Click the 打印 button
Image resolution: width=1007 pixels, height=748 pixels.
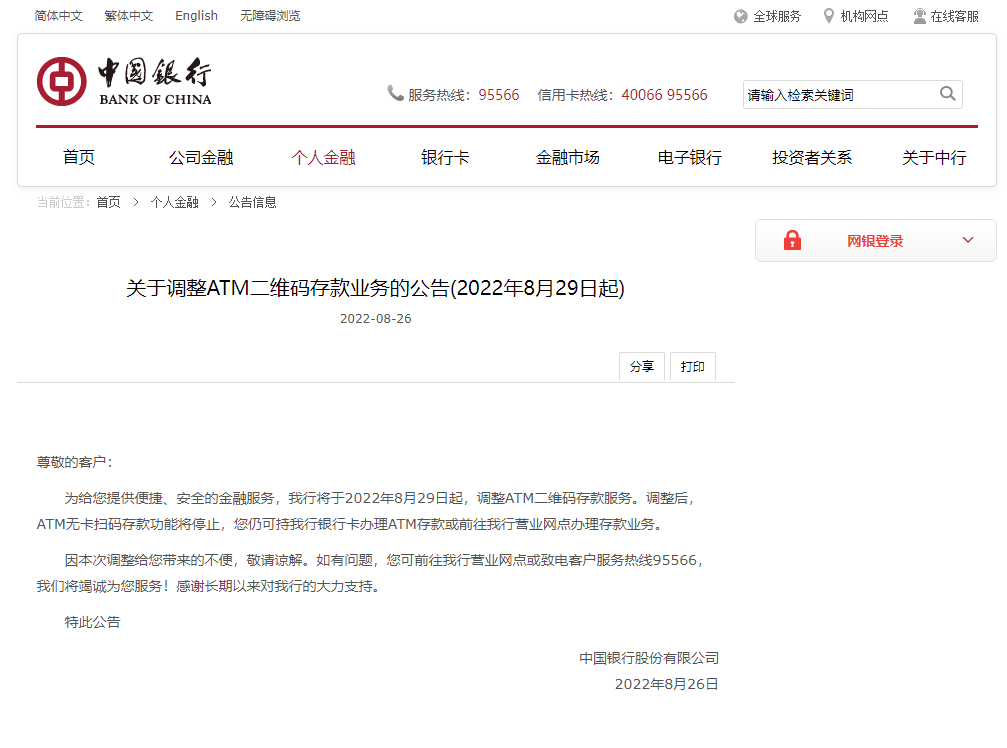tap(692, 367)
